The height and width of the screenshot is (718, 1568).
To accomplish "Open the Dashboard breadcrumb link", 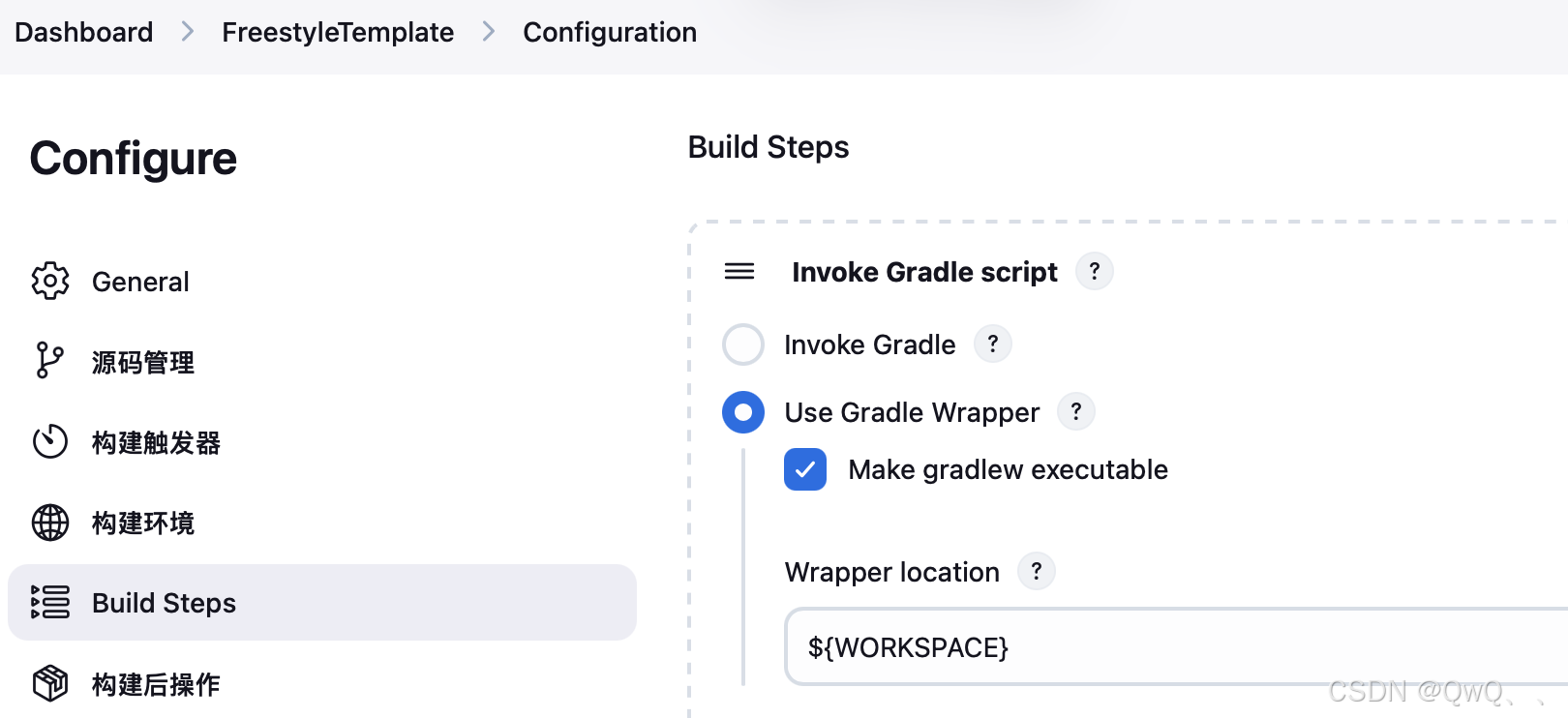I will point(84,32).
